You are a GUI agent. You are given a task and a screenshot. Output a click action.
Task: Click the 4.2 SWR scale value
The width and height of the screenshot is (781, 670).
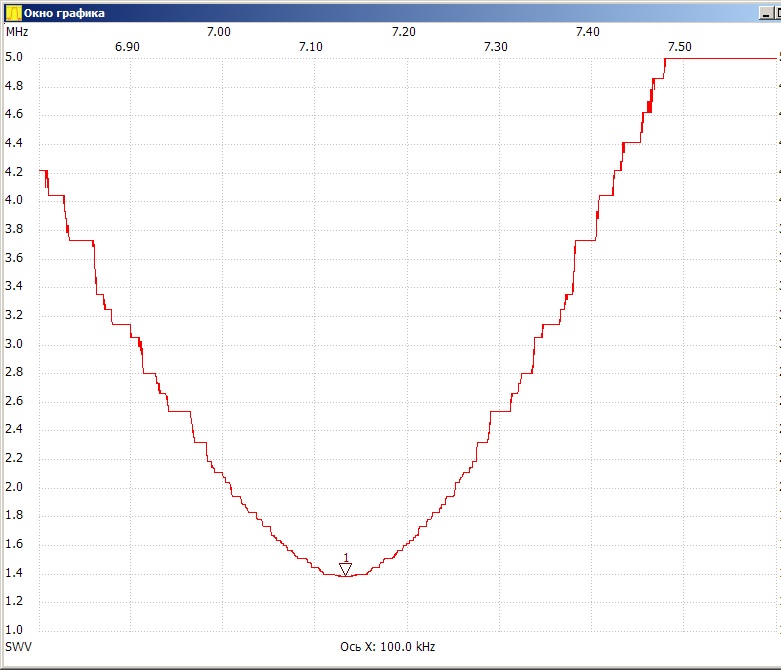coord(14,172)
